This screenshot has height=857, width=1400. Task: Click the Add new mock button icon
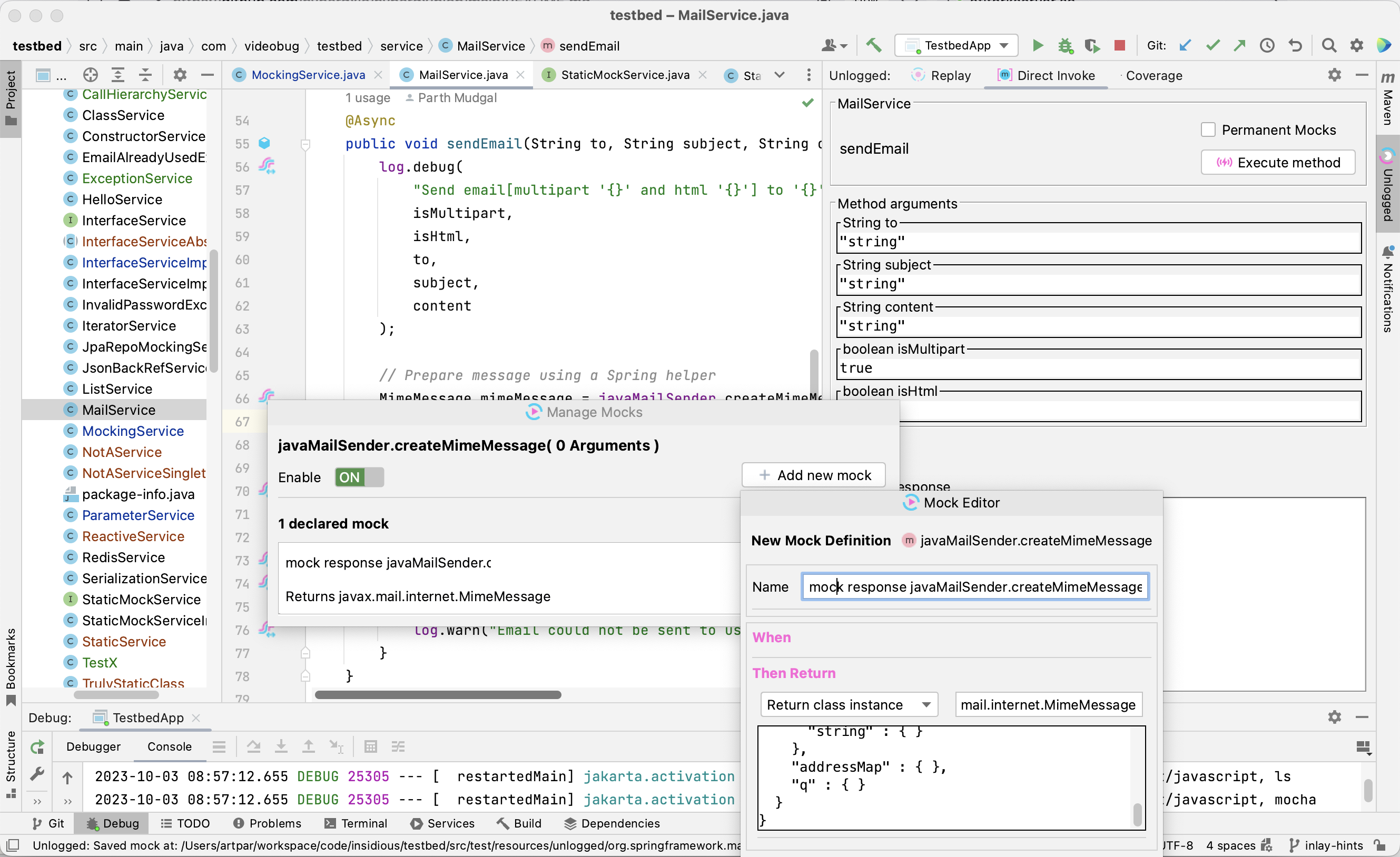coord(763,475)
